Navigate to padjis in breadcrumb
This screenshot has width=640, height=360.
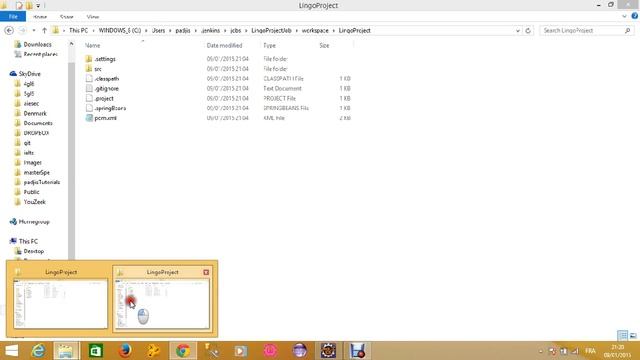pyautogui.click(x=183, y=31)
